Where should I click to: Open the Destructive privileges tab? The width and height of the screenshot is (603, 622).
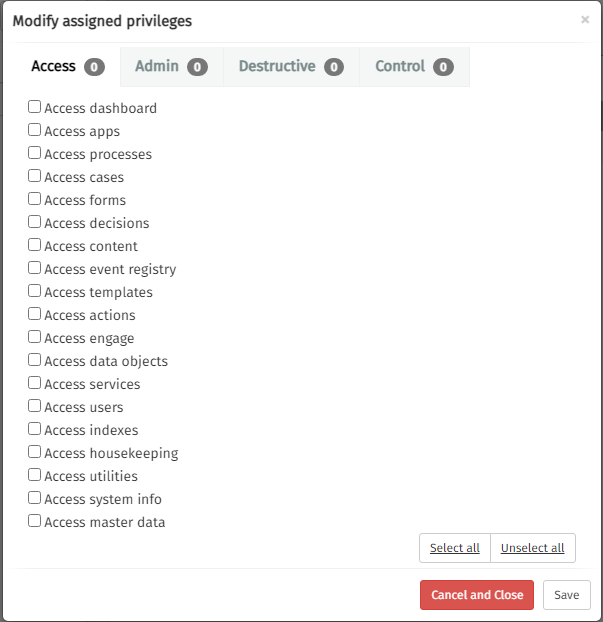(290, 67)
